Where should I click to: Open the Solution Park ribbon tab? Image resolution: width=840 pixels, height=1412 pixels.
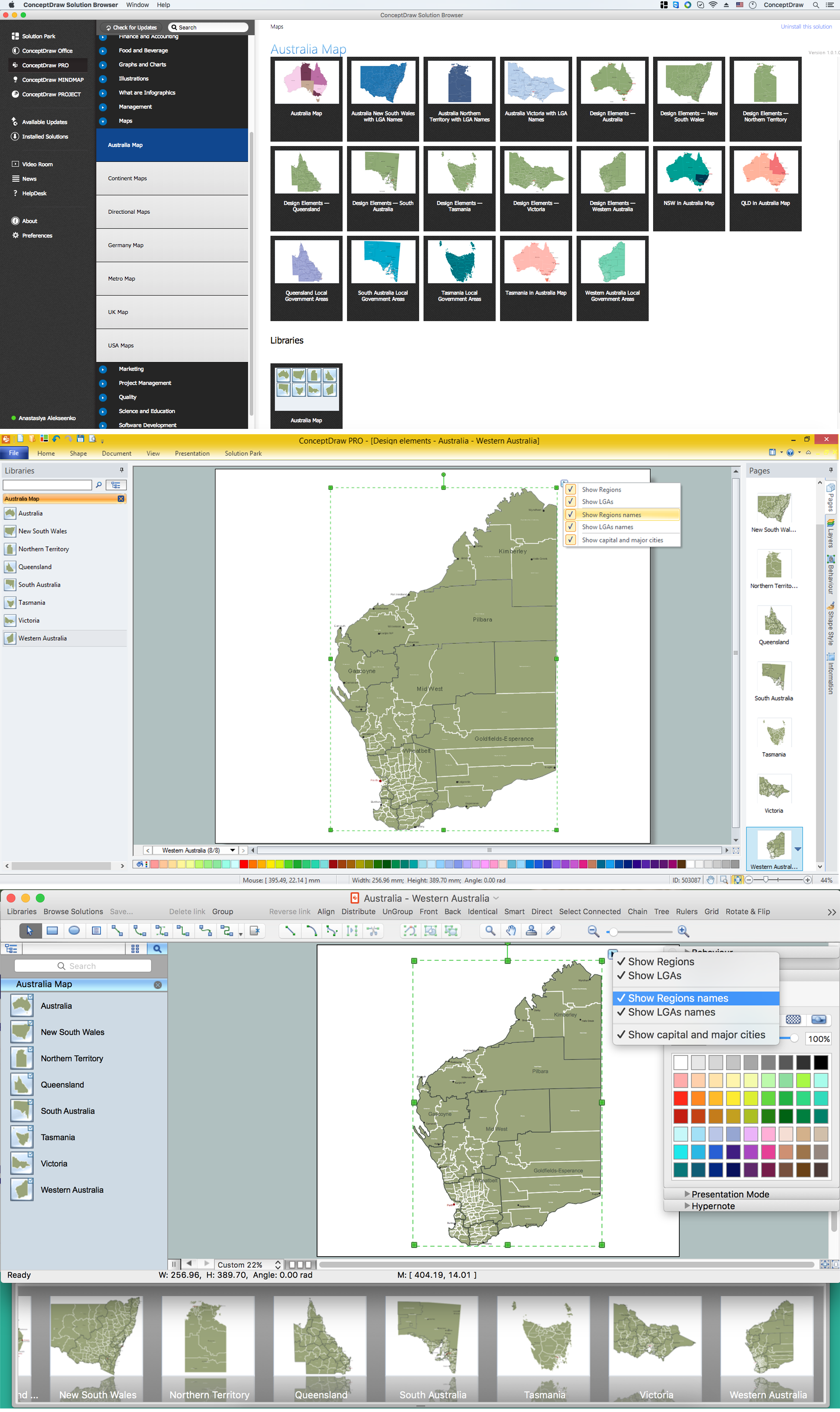tap(243, 454)
